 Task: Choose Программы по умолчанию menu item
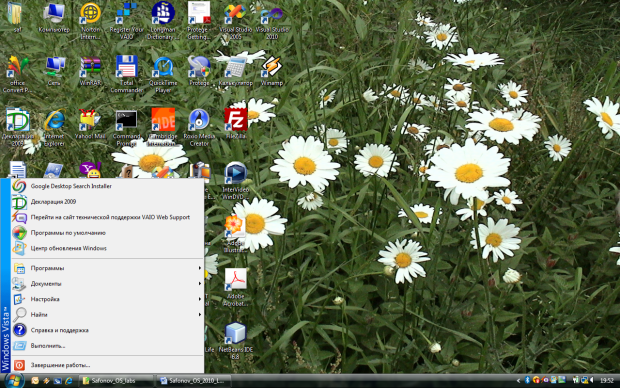pyautogui.click(x=108, y=233)
